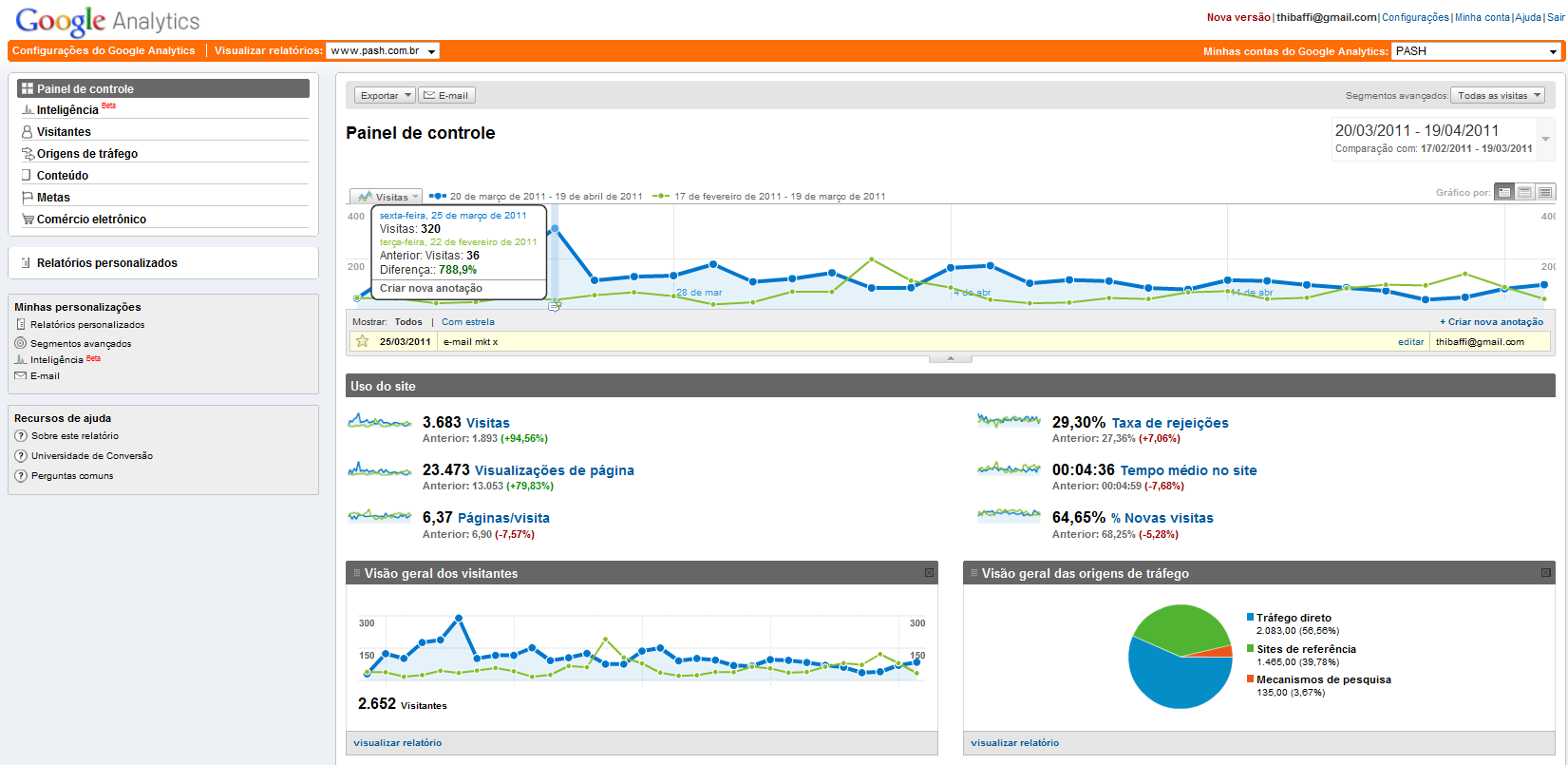This screenshot has width=1568, height=765.
Task: Expand the date range picker arrow
Action: tap(1545, 139)
